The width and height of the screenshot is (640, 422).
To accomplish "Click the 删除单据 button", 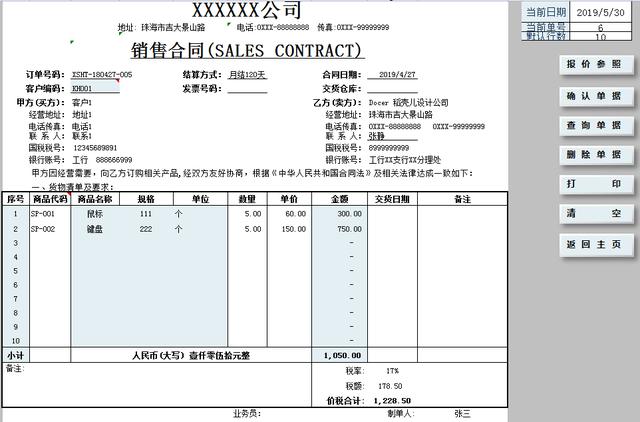I will 596,155.
